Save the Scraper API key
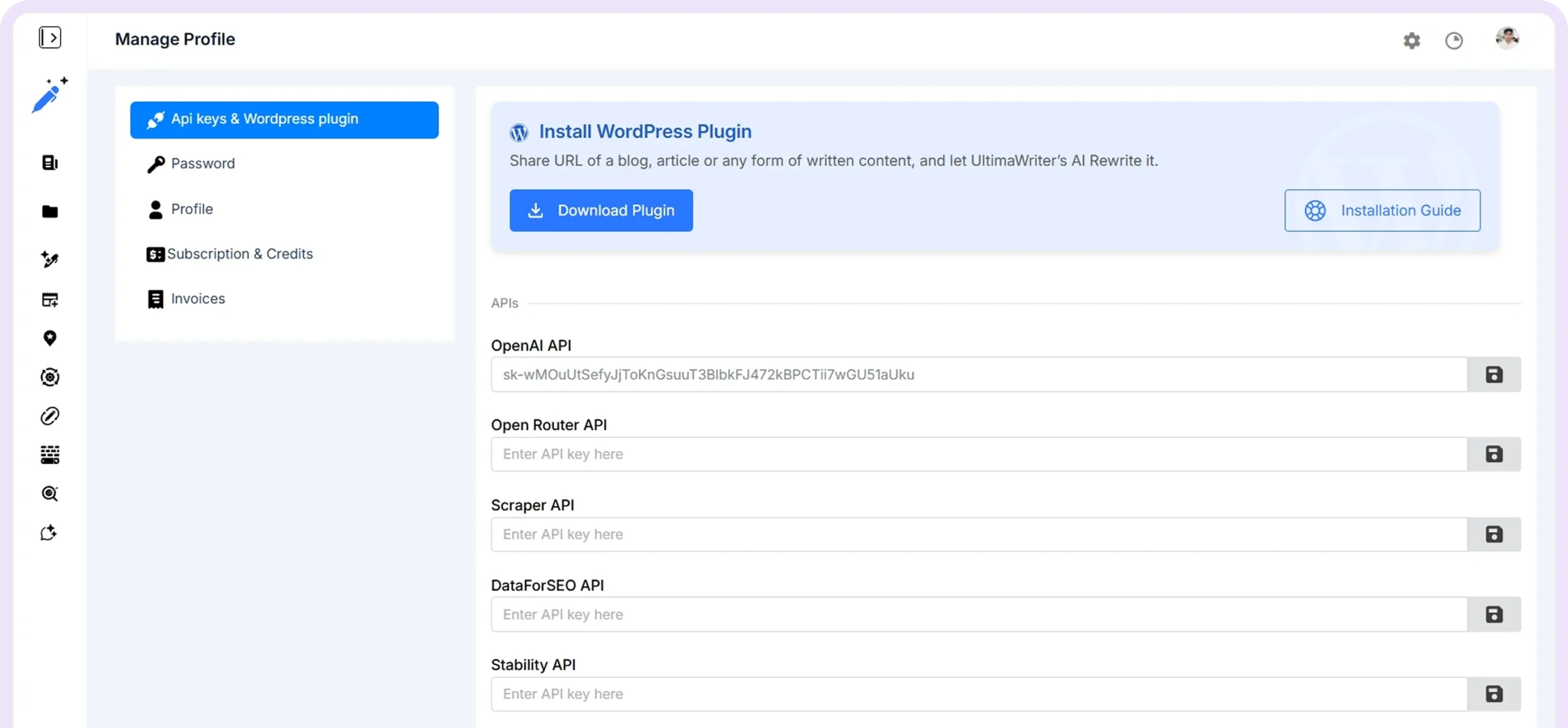The height and width of the screenshot is (728, 1568). (x=1494, y=534)
